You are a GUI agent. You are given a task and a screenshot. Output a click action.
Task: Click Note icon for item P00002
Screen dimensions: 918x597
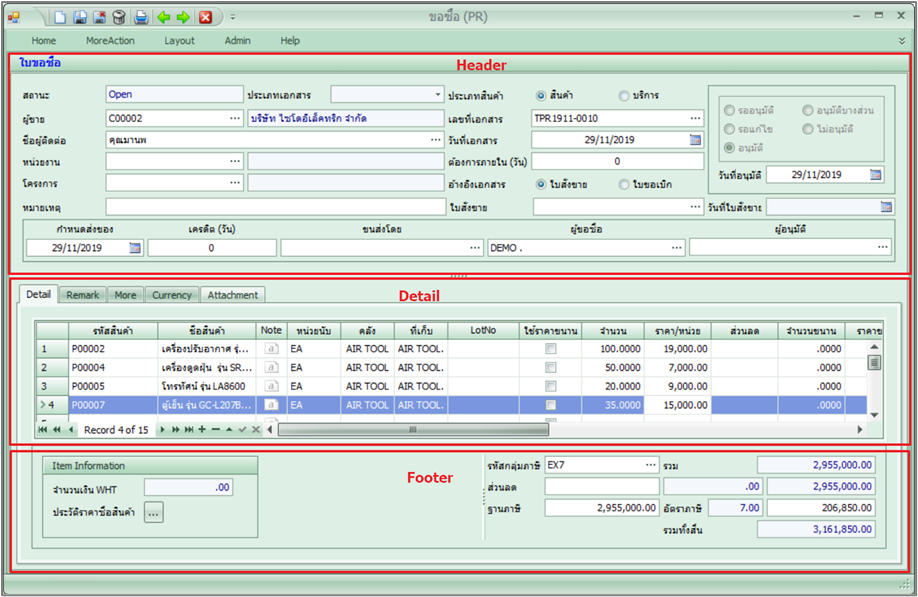point(271,349)
